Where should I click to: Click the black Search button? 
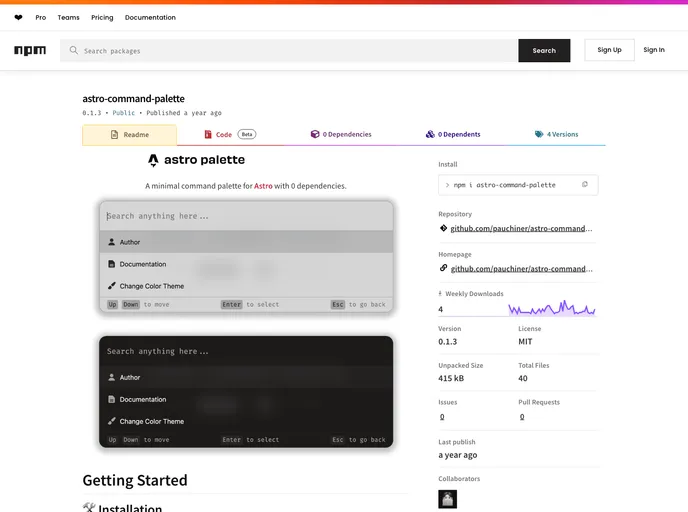pos(544,50)
